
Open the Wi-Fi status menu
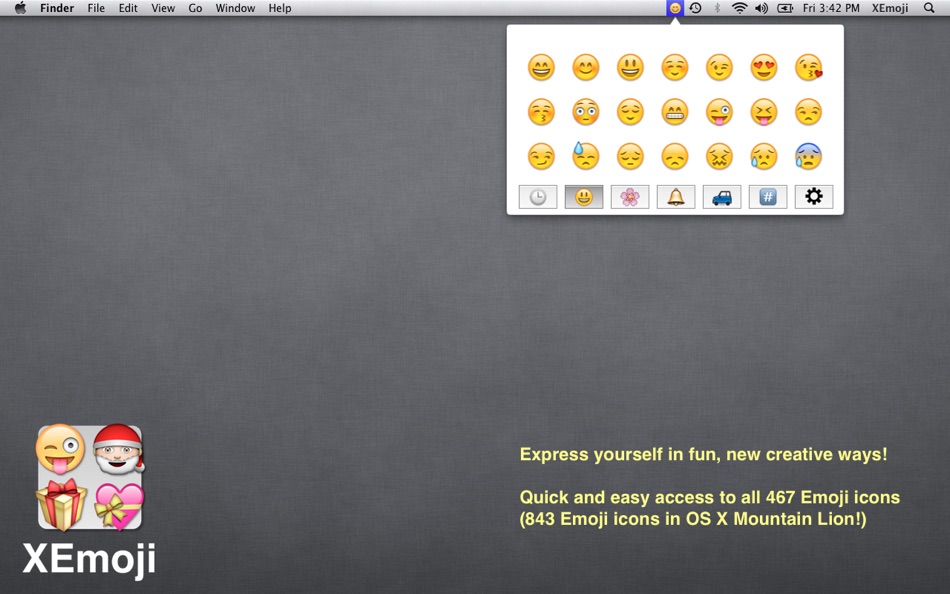pyautogui.click(x=739, y=8)
